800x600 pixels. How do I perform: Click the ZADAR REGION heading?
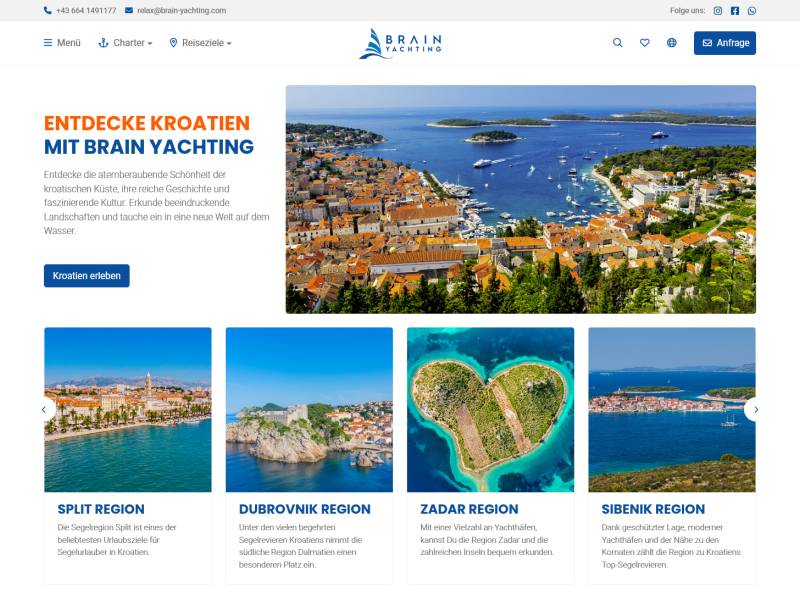[x=469, y=509]
